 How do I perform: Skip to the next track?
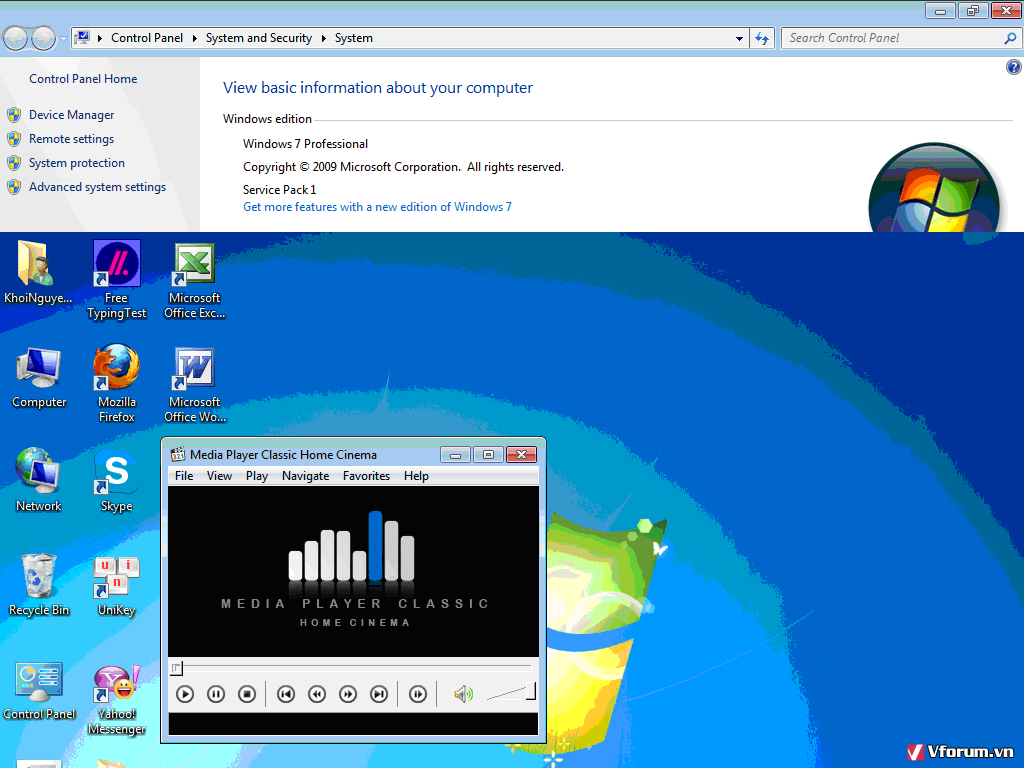[379, 694]
